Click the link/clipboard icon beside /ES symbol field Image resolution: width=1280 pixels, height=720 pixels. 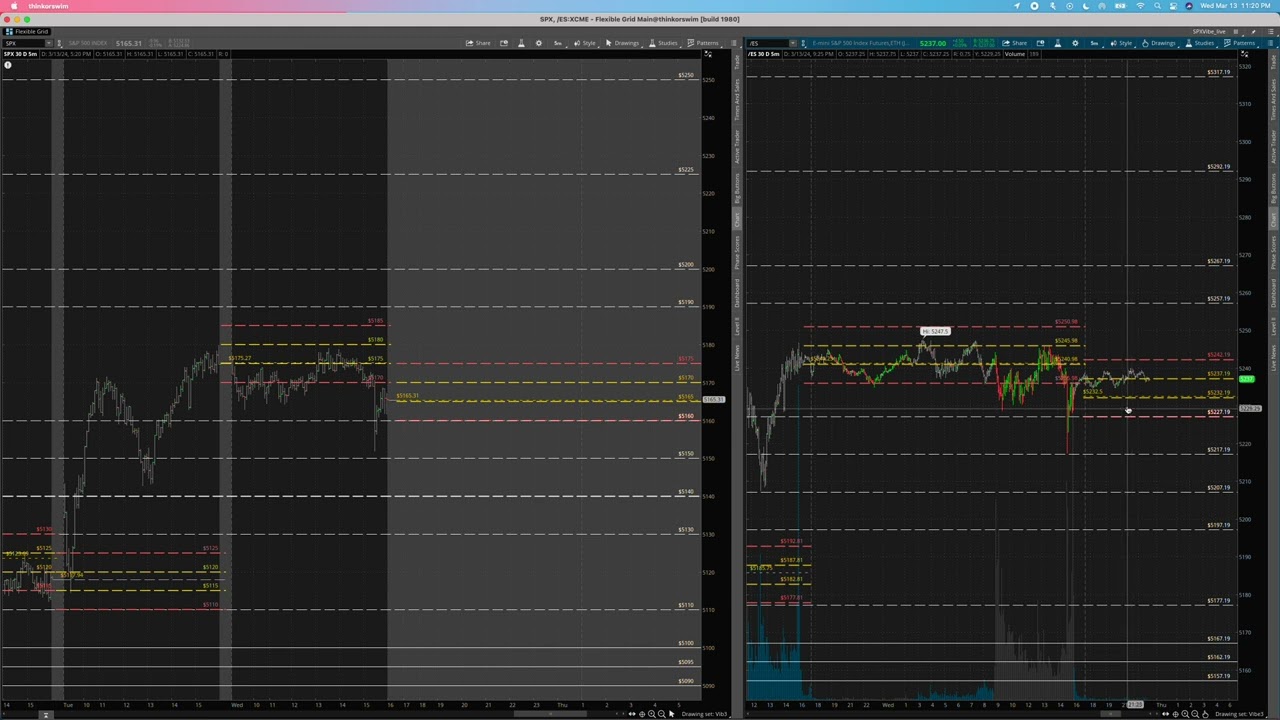click(x=803, y=44)
